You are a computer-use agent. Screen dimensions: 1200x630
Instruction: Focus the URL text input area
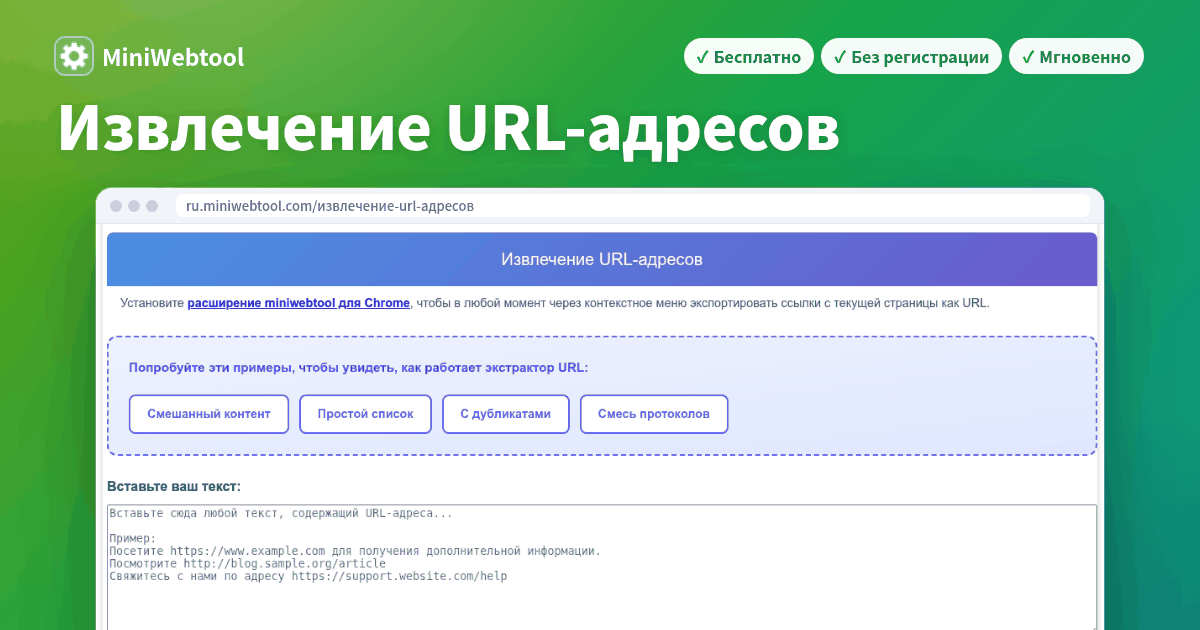pyautogui.click(x=602, y=567)
